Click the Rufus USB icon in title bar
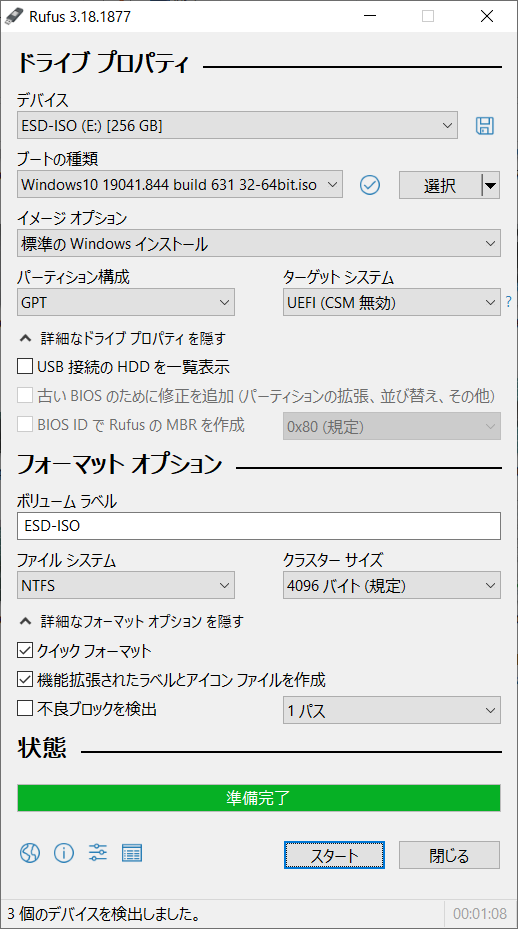This screenshot has width=518, height=929. (x=13, y=16)
